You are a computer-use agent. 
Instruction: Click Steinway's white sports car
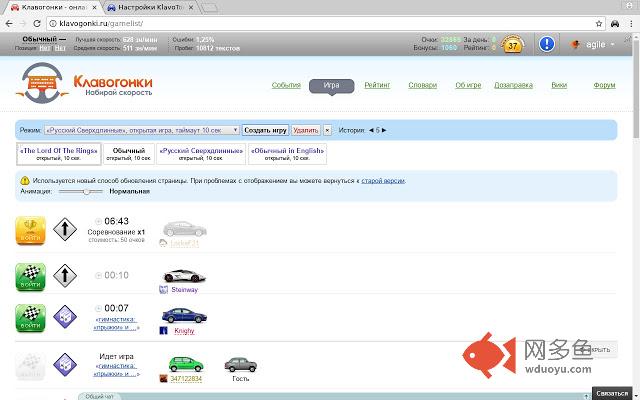click(184, 276)
